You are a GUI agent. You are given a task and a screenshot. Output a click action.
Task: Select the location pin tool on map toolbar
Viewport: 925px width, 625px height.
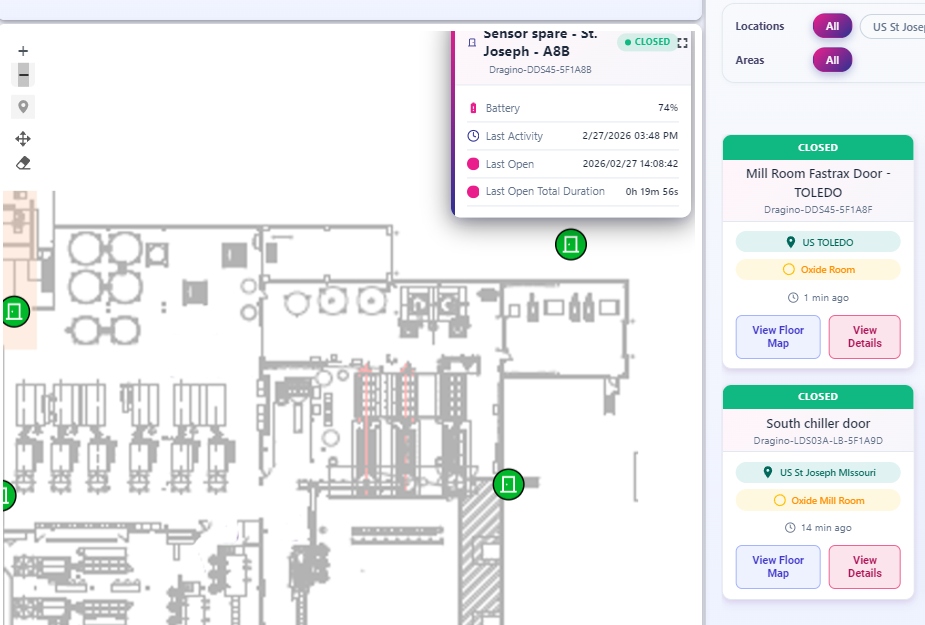coord(22,106)
